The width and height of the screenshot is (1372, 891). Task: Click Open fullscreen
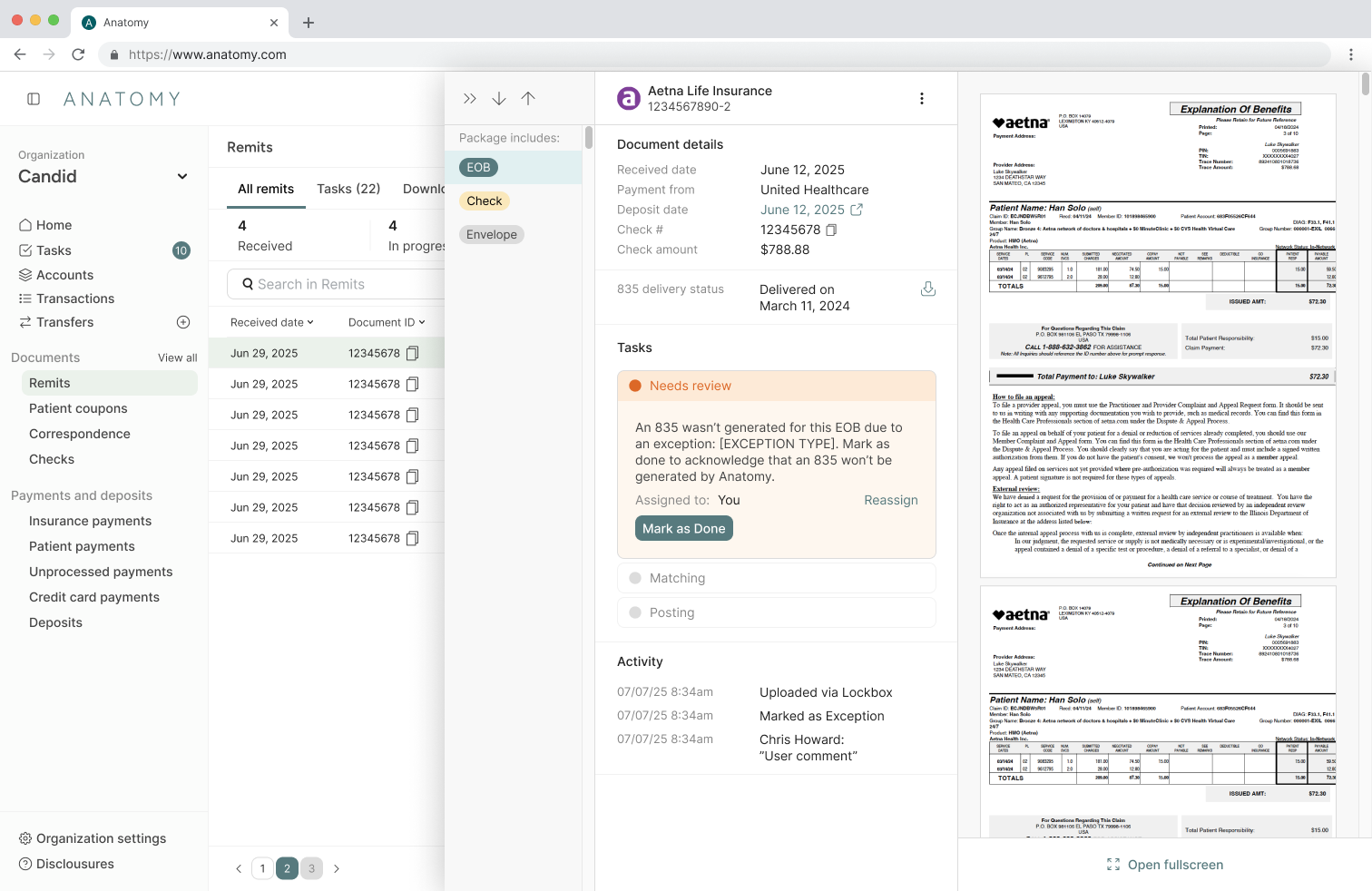1165,865
